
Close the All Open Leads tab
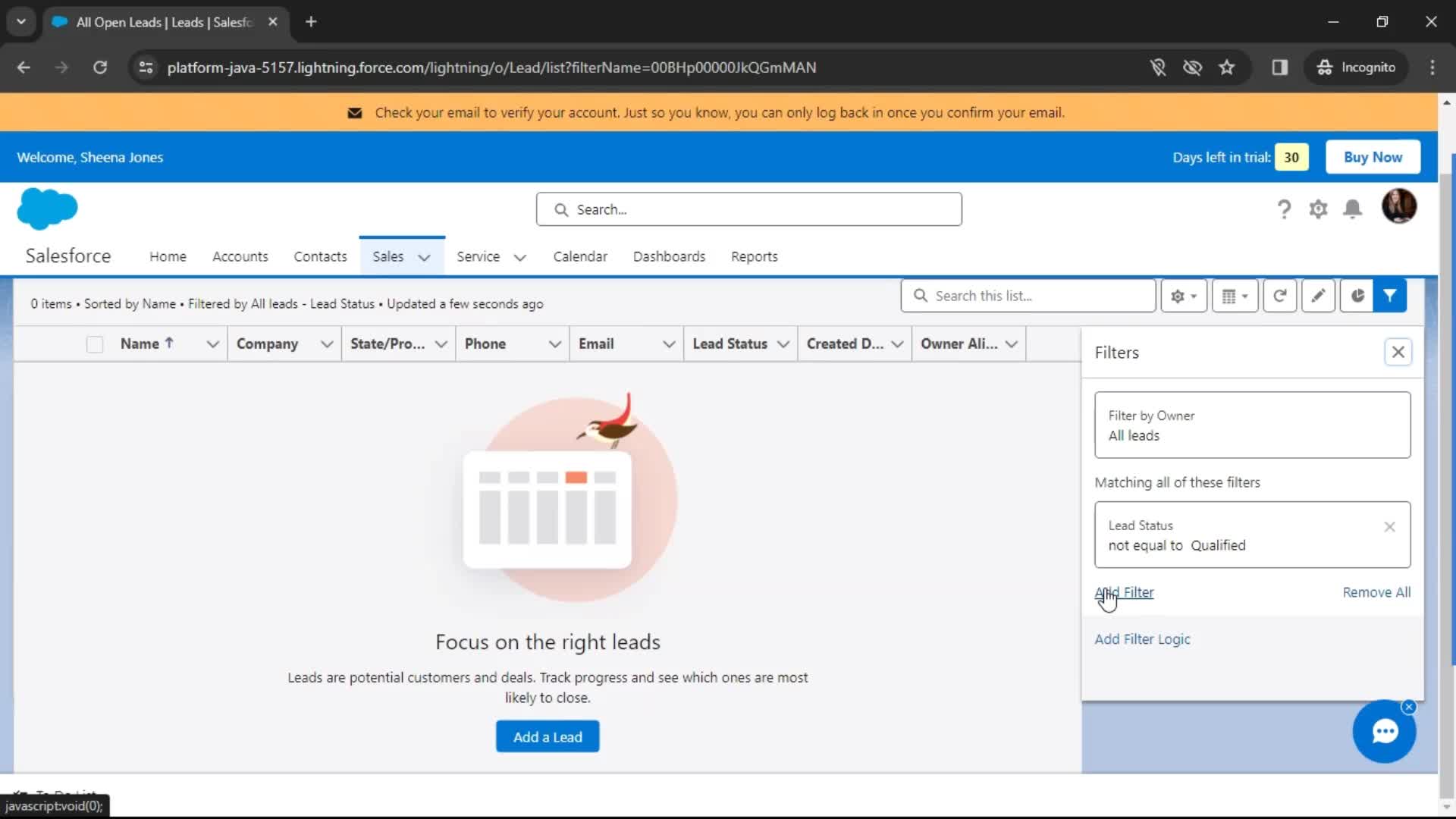point(273,22)
